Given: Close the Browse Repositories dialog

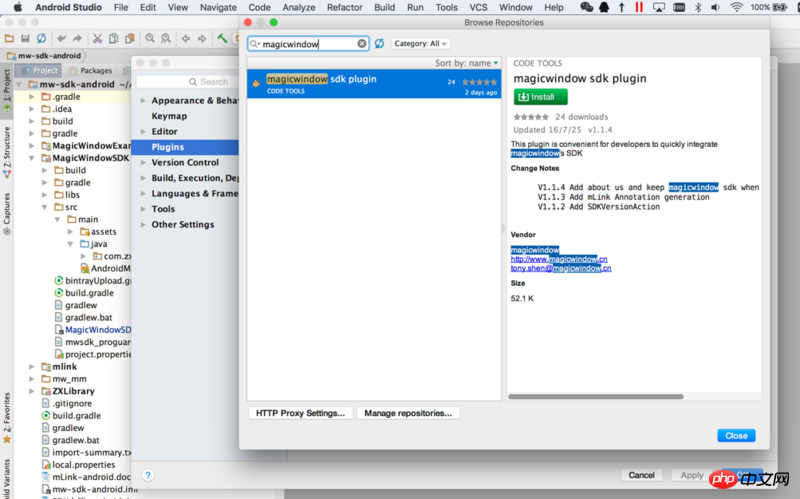Looking at the screenshot, I should 736,436.
